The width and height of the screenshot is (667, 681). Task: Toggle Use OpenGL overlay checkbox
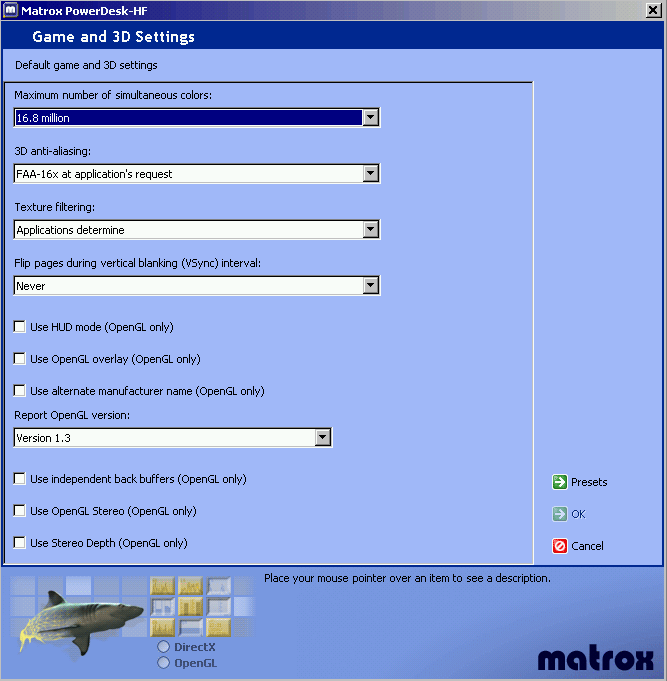20,359
